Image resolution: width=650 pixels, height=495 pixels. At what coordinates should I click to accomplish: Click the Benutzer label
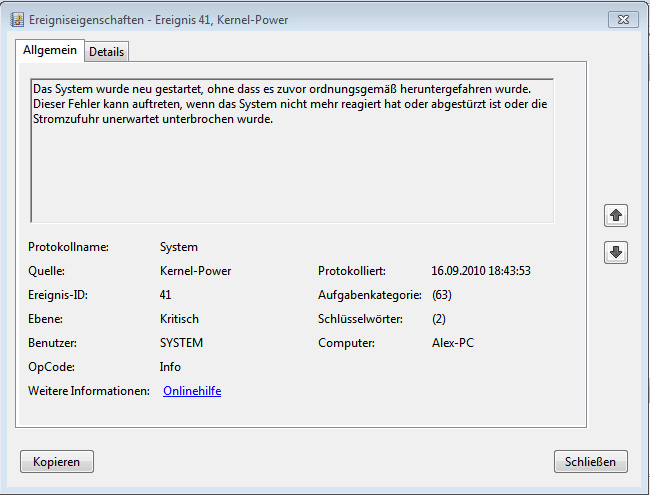[52, 343]
